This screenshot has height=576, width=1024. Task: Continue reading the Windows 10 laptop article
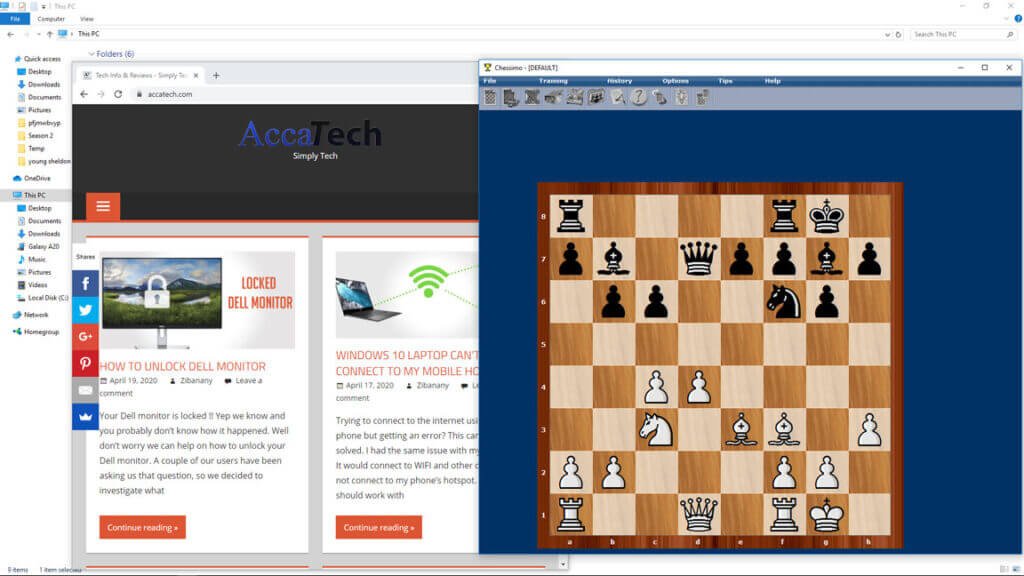pos(379,528)
